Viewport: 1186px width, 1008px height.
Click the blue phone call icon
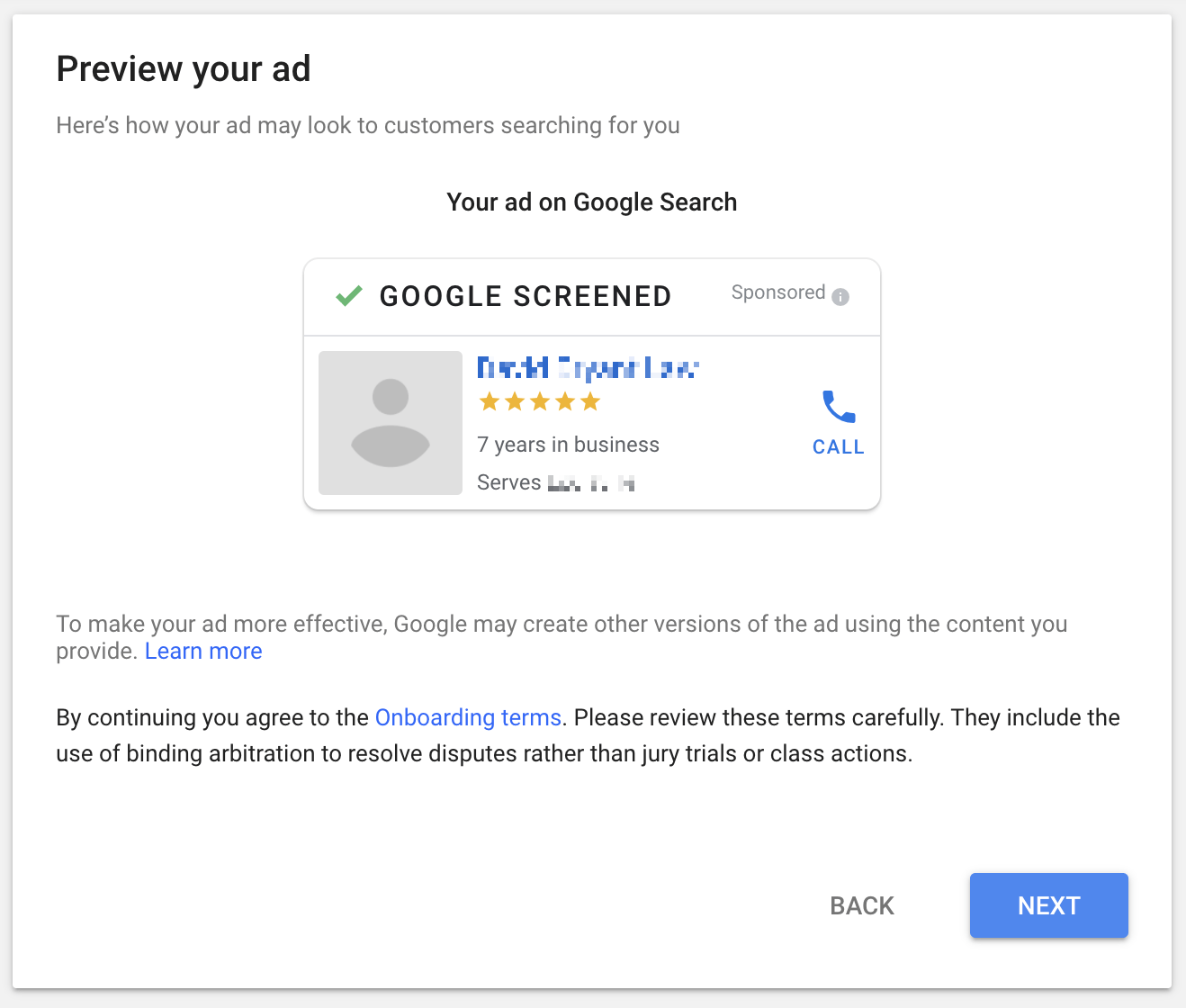point(839,407)
